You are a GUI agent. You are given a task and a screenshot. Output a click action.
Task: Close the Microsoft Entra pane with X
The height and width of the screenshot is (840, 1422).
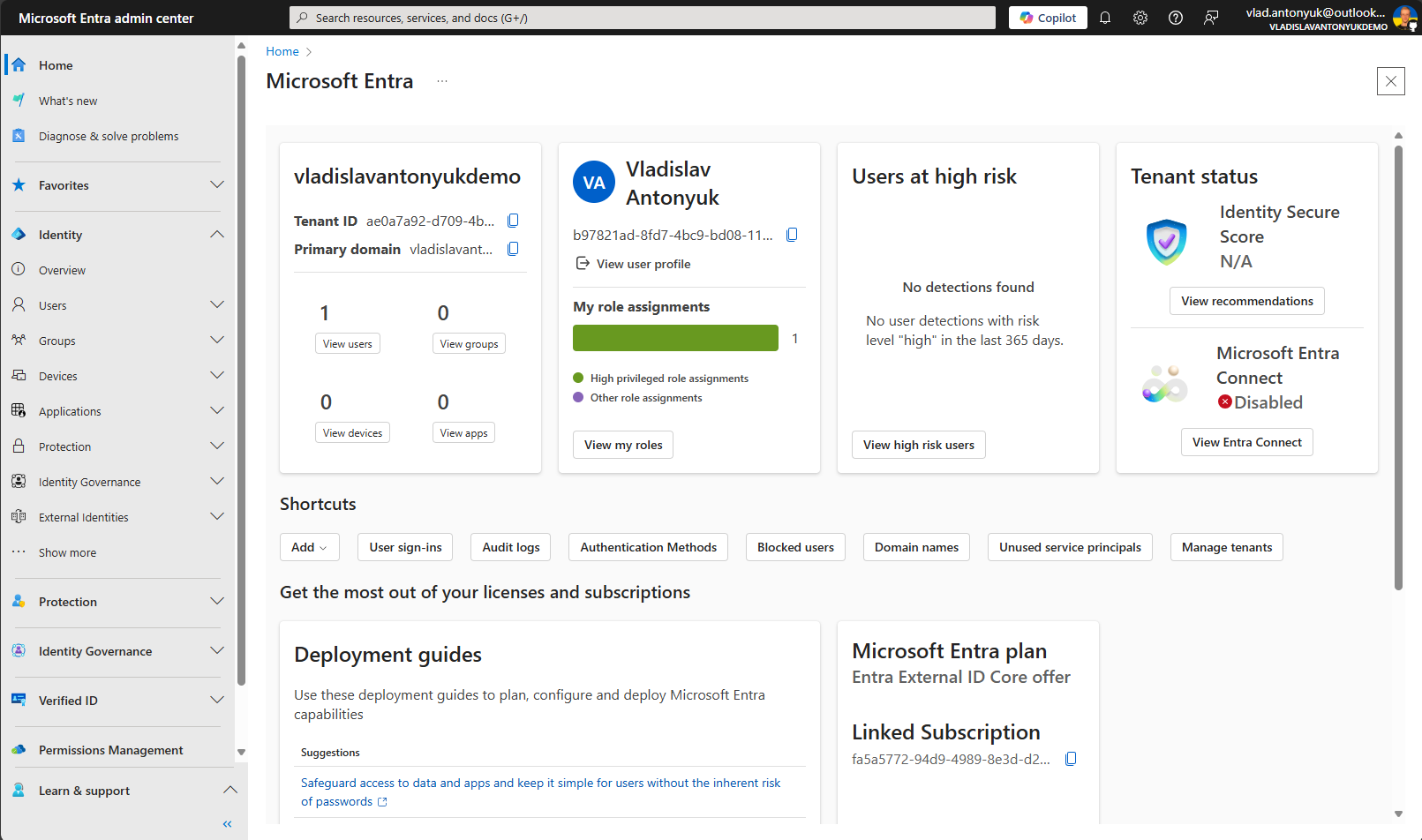click(1391, 81)
